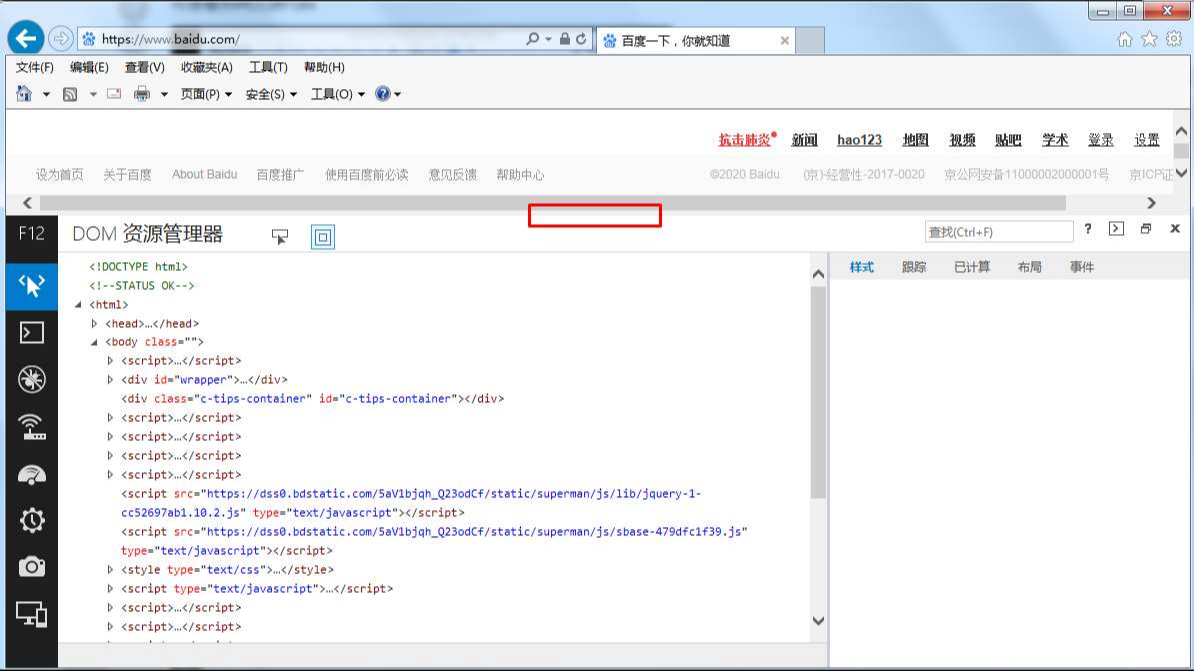The width and height of the screenshot is (1194, 671).
Task: Unpin the F12 tools into separate window
Action: point(1145,229)
